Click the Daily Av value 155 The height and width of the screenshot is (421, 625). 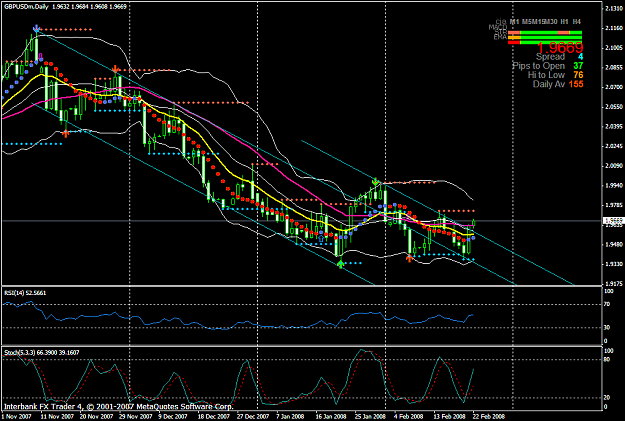pos(576,84)
